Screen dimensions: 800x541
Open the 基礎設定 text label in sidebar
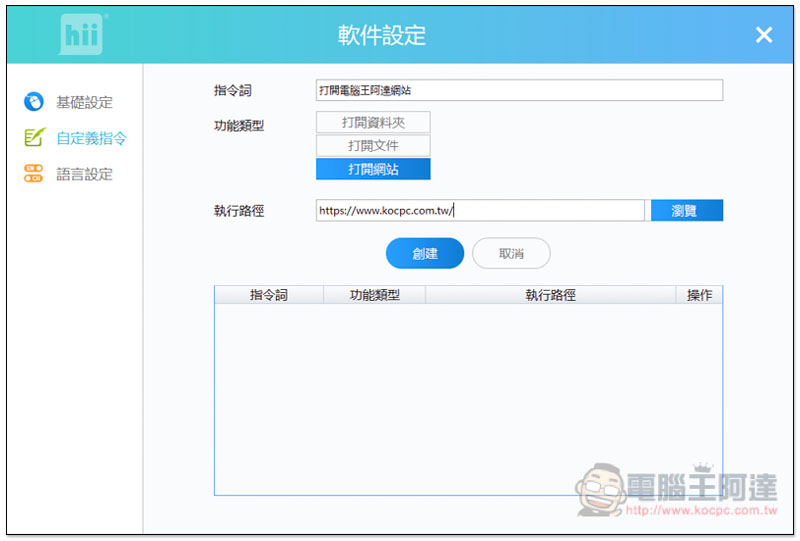click(x=84, y=102)
